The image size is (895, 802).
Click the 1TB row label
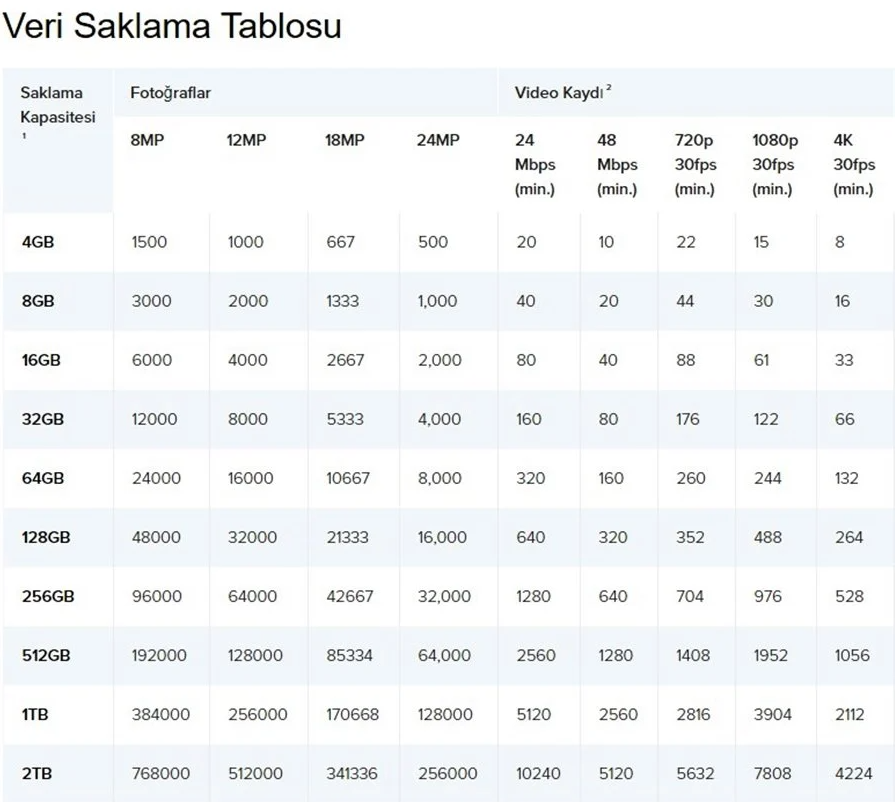point(37,714)
